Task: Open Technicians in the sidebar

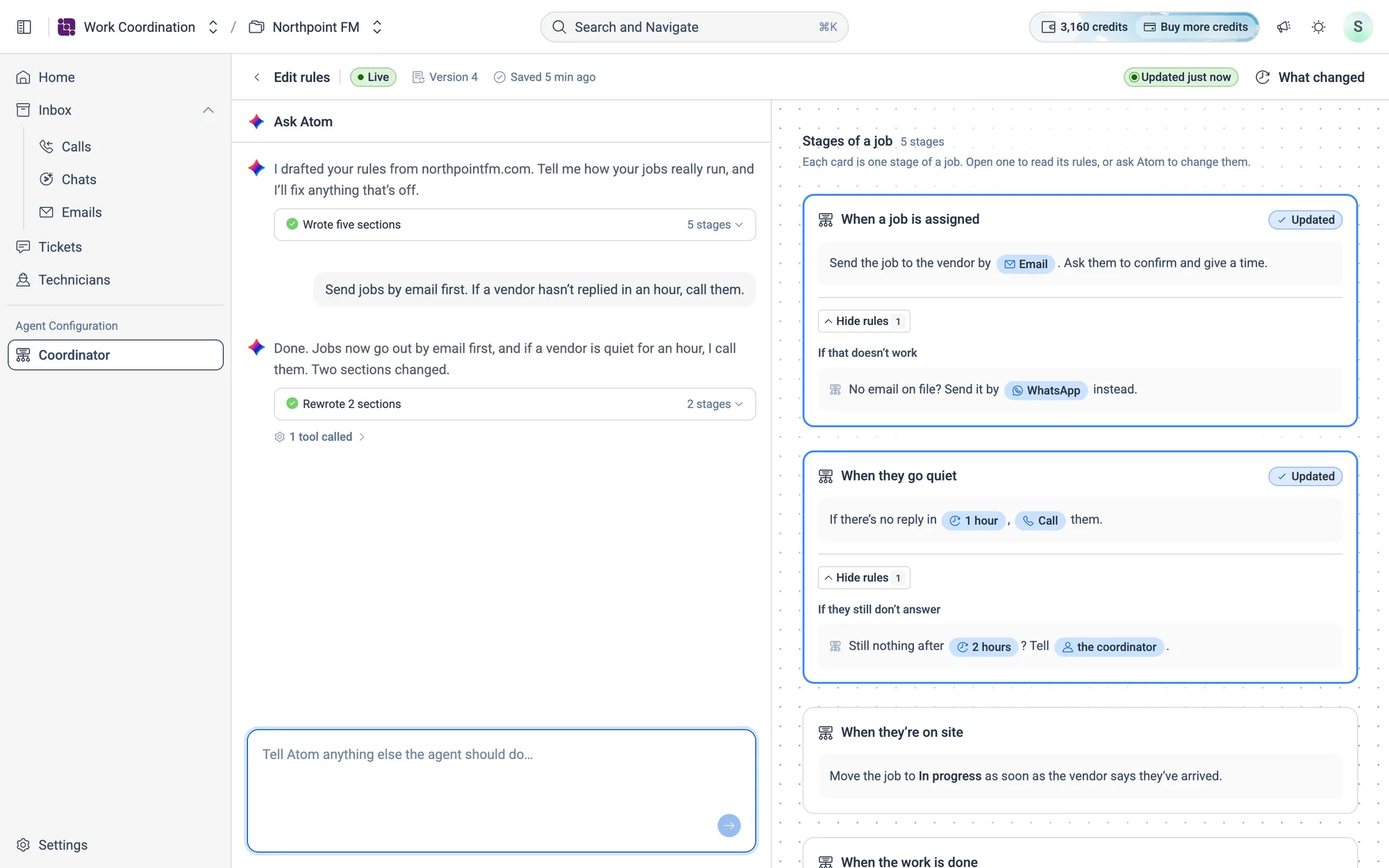Action: [x=115, y=279]
